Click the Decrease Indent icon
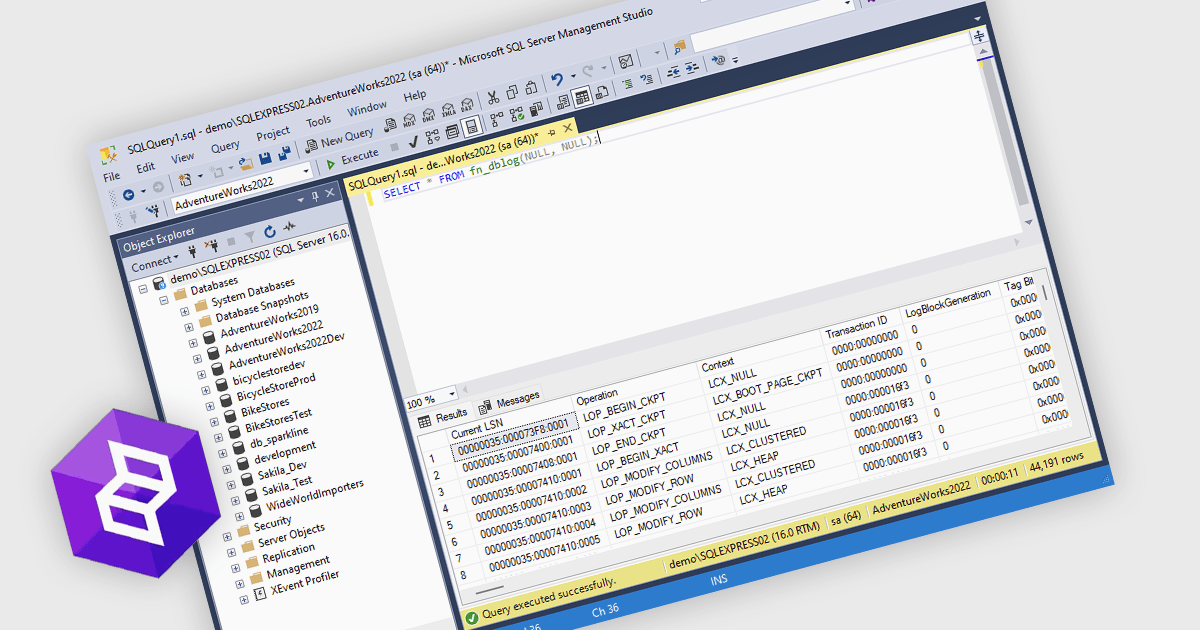The image size is (1200, 630). (x=673, y=72)
